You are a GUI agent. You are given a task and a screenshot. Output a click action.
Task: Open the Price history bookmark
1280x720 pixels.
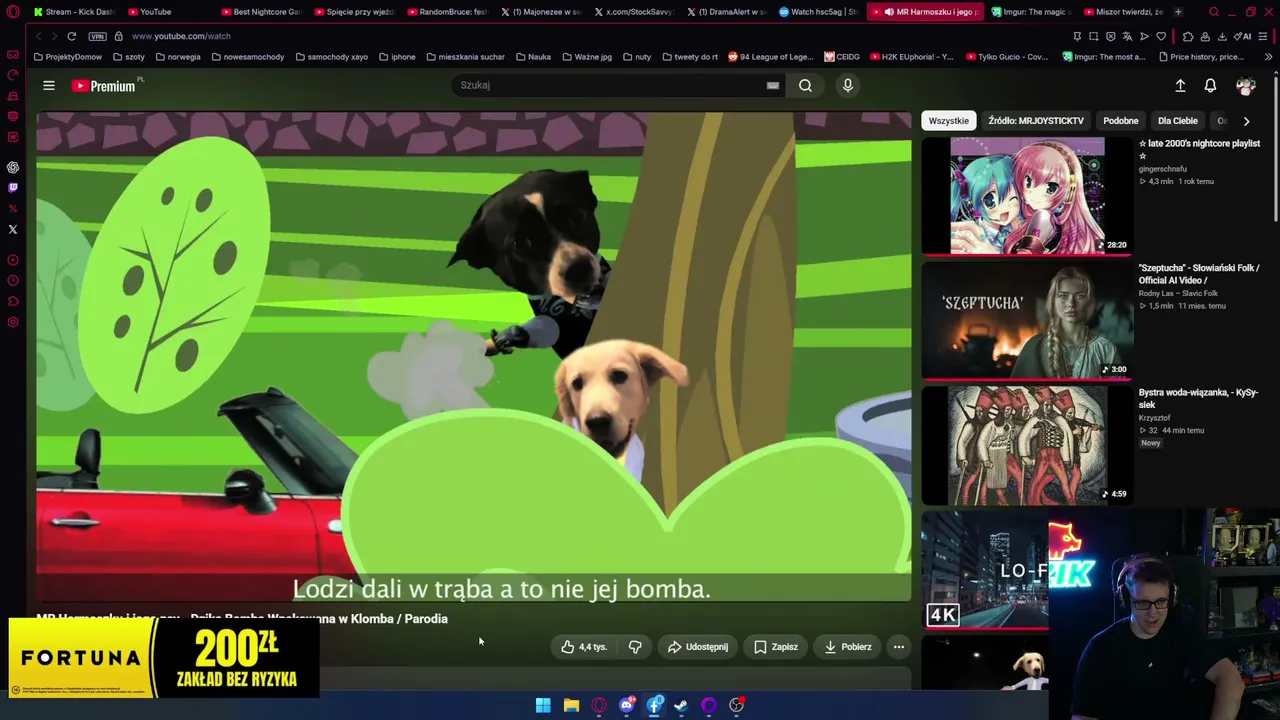(1201, 57)
